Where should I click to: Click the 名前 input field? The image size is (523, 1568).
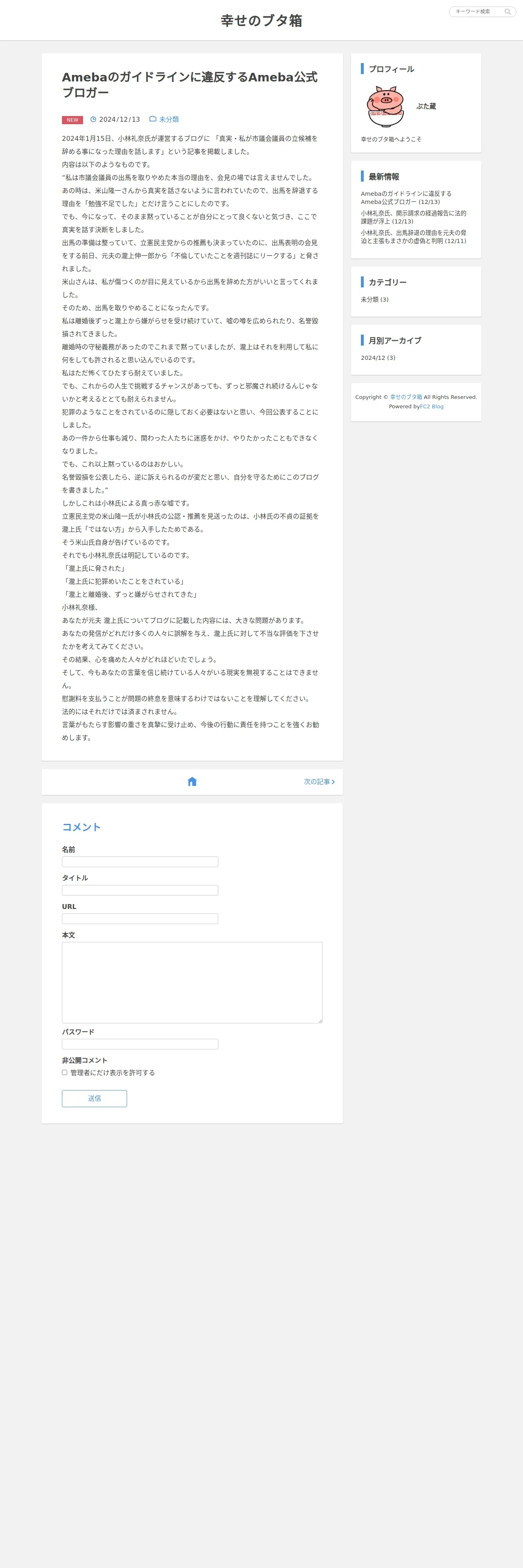click(x=140, y=862)
